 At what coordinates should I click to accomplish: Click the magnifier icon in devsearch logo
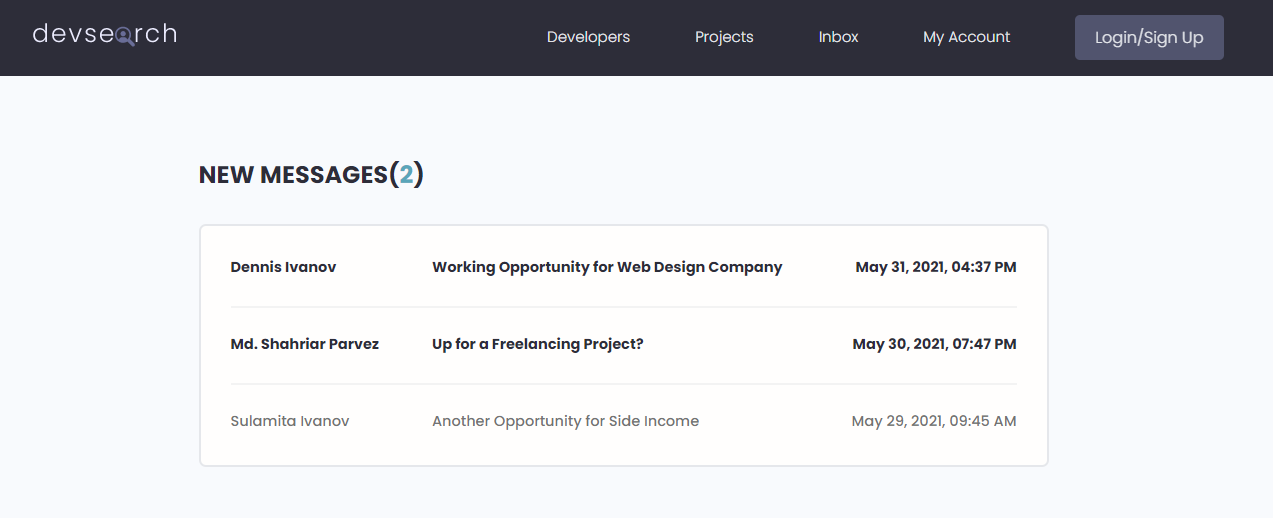pos(124,37)
